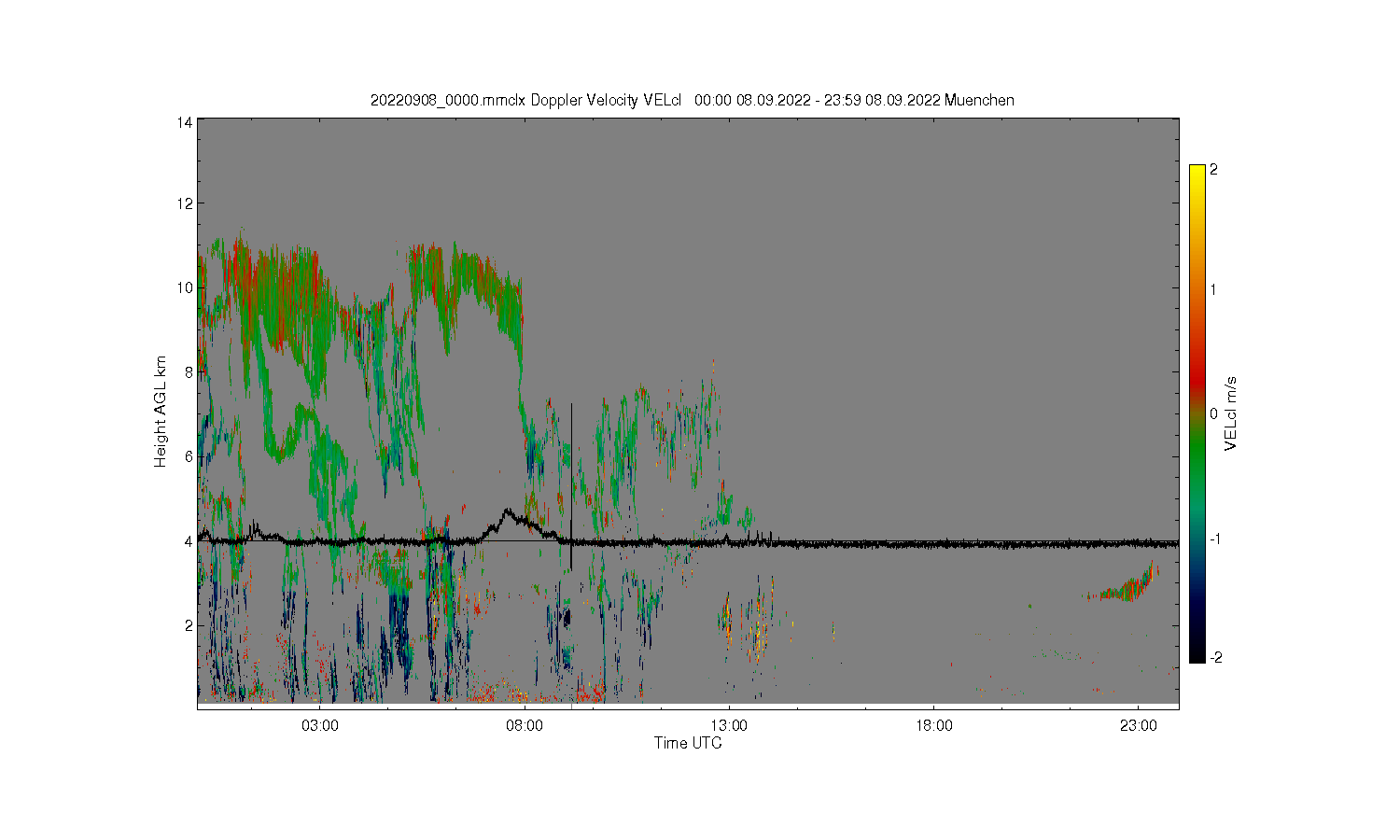Click the '2' label atop the colorbar
This screenshot has width=1400, height=840.
1213,170
